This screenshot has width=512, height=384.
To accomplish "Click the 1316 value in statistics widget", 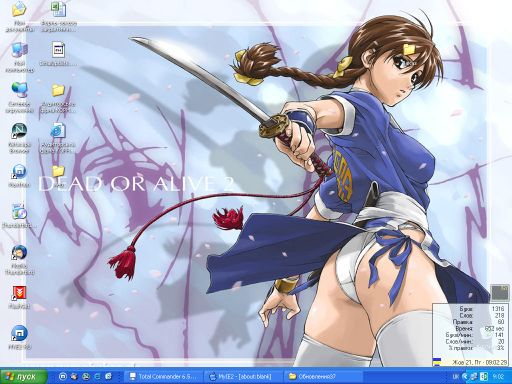I will coord(498,309).
